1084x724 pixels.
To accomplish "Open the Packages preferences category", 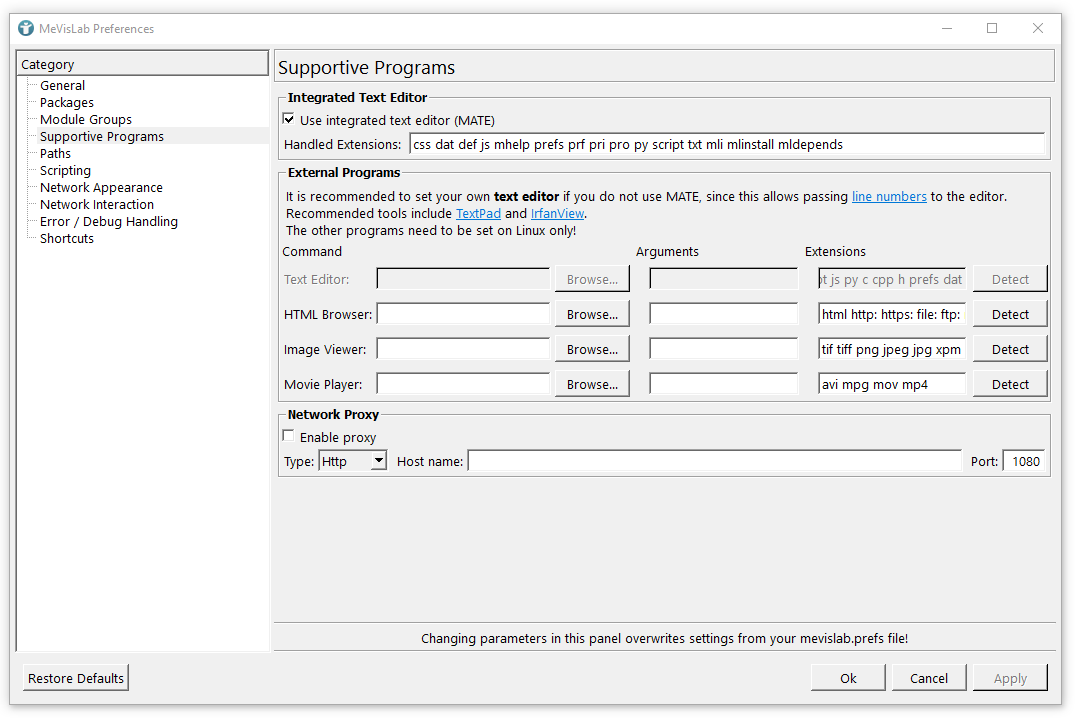I will [67, 103].
